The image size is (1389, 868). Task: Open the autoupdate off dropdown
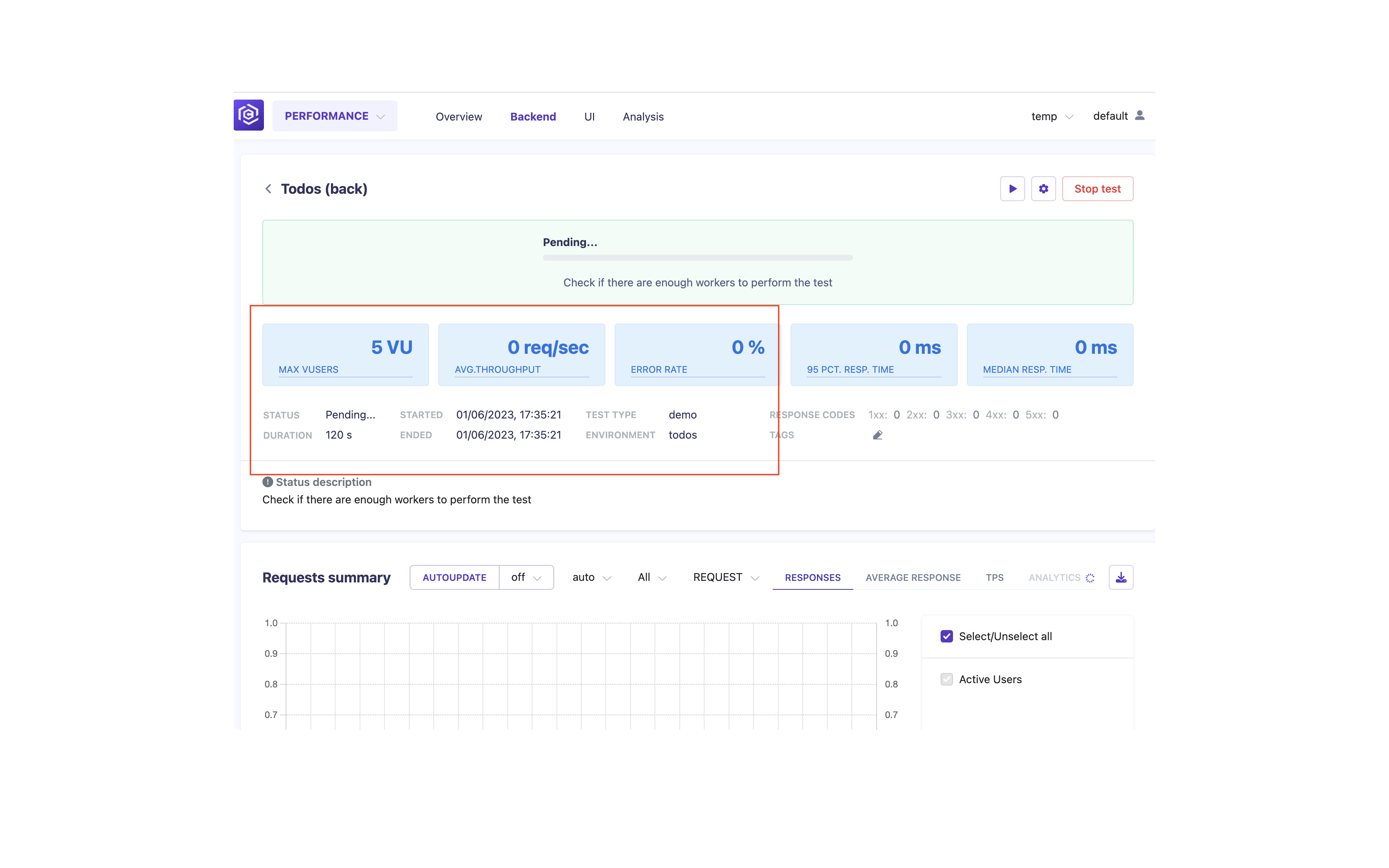pyautogui.click(x=526, y=577)
